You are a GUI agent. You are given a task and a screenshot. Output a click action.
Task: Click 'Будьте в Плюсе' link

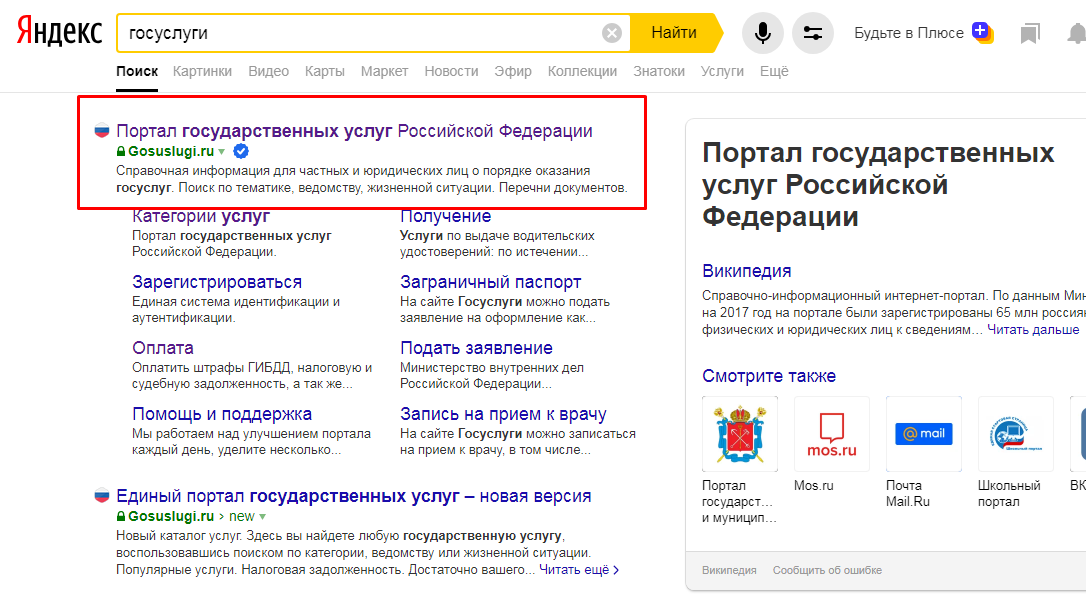click(x=909, y=33)
